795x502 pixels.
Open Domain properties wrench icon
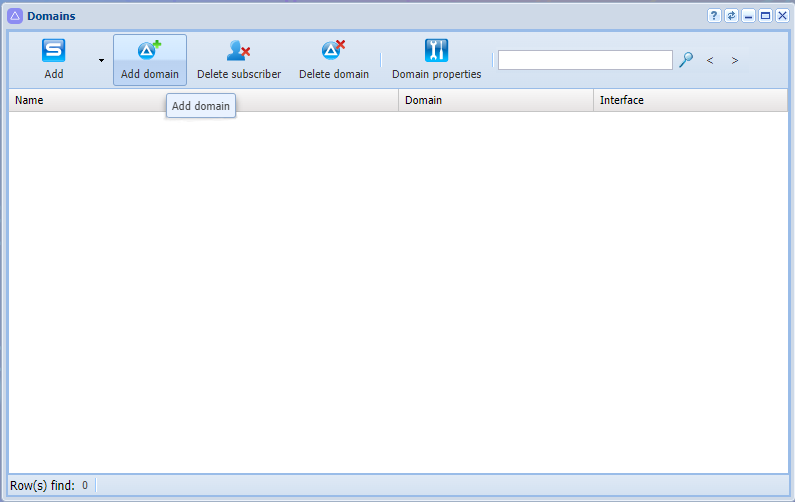pos(437,50)
